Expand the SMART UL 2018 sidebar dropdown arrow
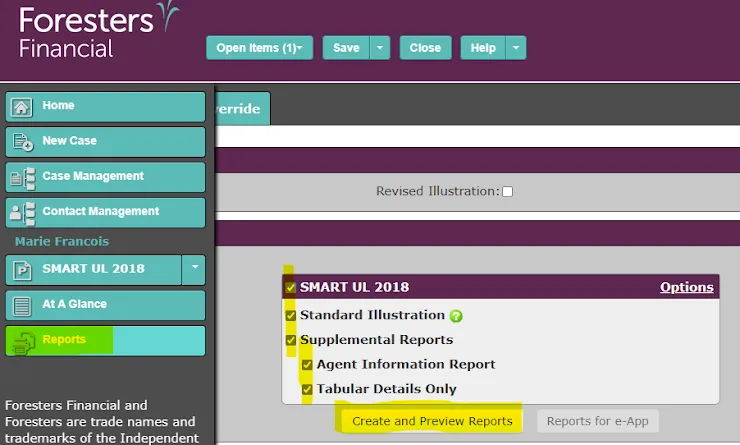 (x=193, y=270)
